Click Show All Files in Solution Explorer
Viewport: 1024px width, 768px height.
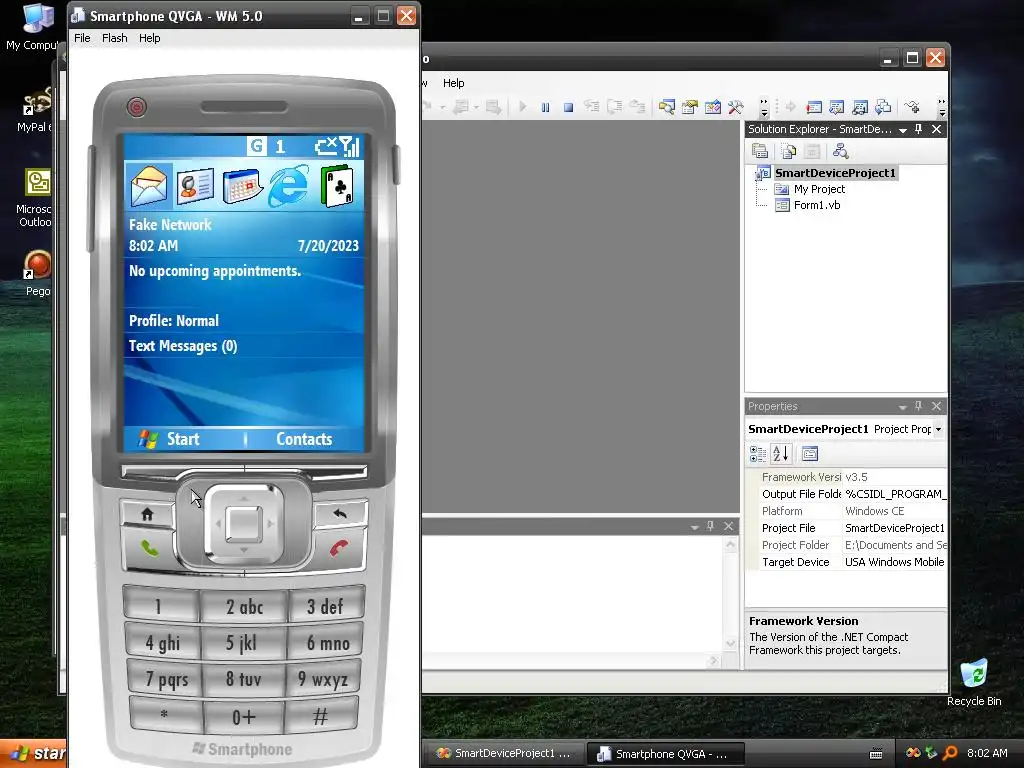coord(789,152)
